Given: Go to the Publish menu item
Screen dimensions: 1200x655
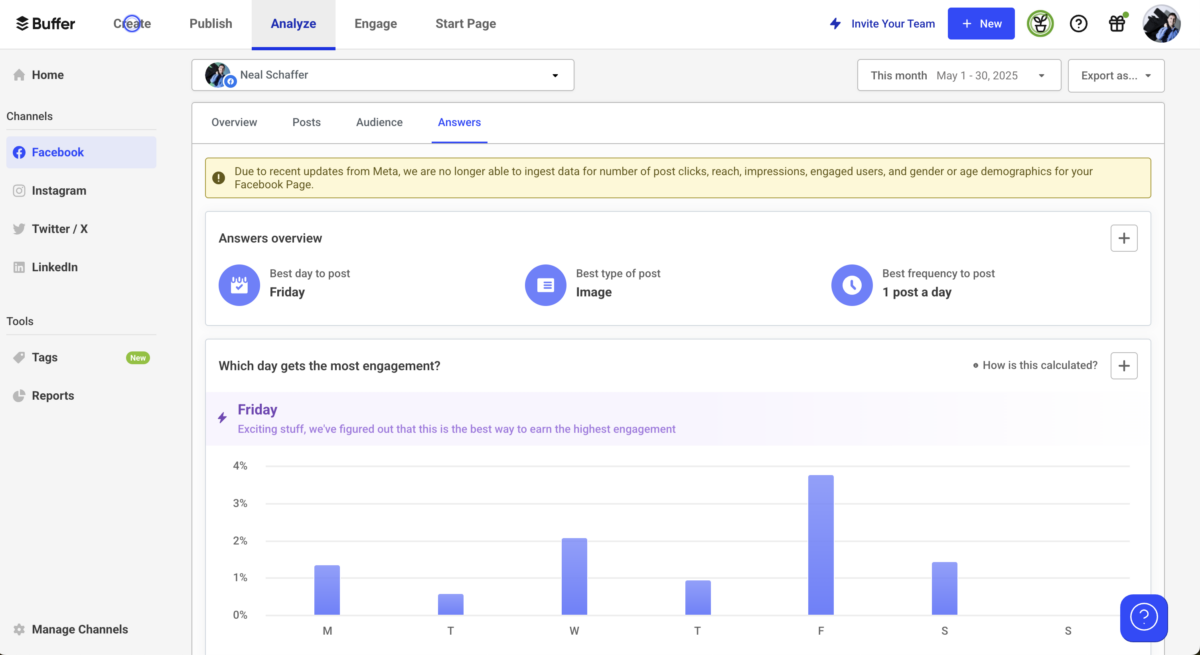Looking at the screenshot, I should (211, 24).
